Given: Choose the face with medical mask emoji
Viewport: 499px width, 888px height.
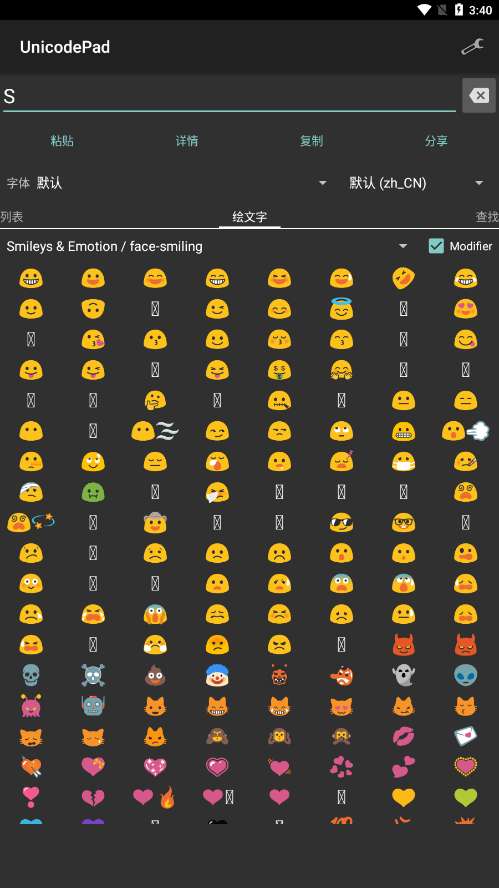Looking at the screenshot, I should tap(403, 462).
